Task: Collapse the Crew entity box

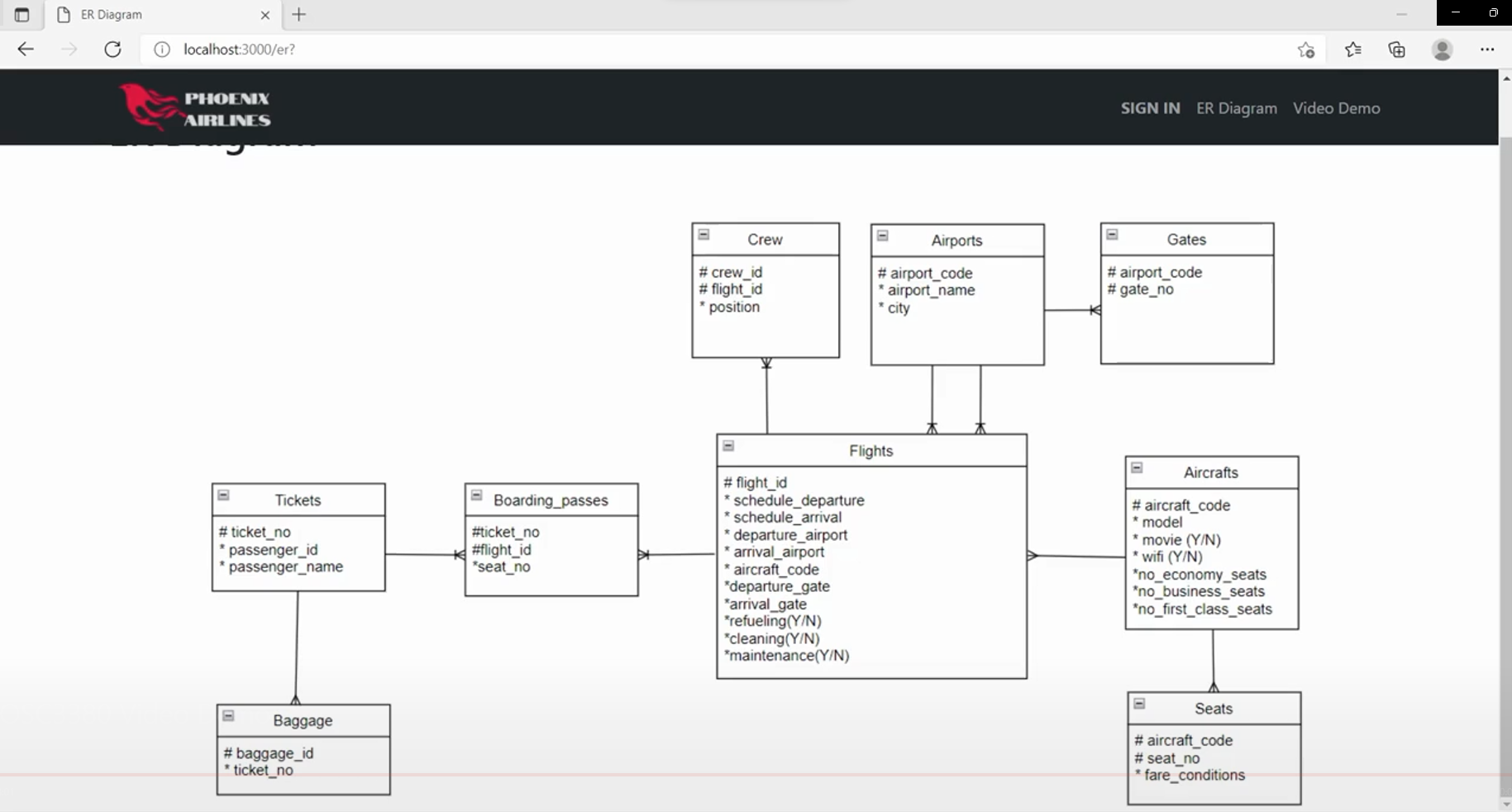Action: (x=704, y=234)
